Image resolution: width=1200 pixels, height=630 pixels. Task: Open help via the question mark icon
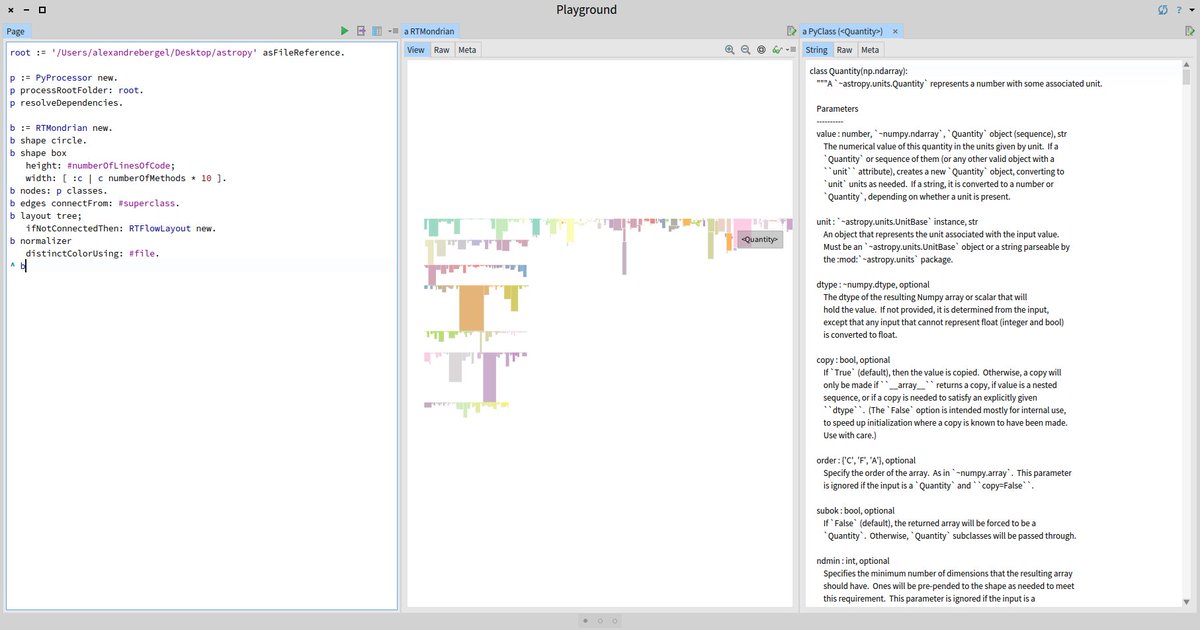(1178, 10)
